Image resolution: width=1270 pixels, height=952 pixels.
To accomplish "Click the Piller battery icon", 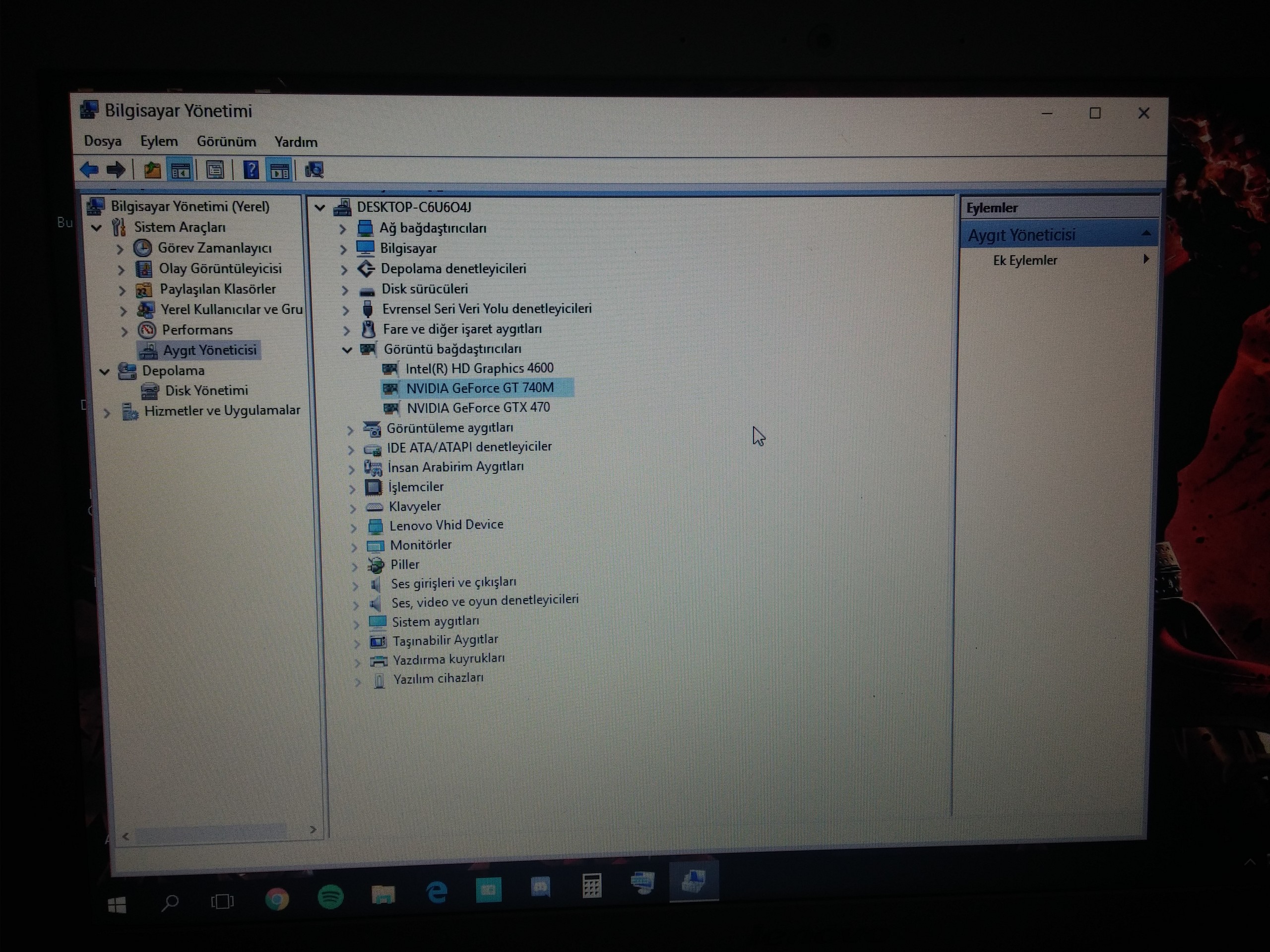I will [x=376, y=565].
